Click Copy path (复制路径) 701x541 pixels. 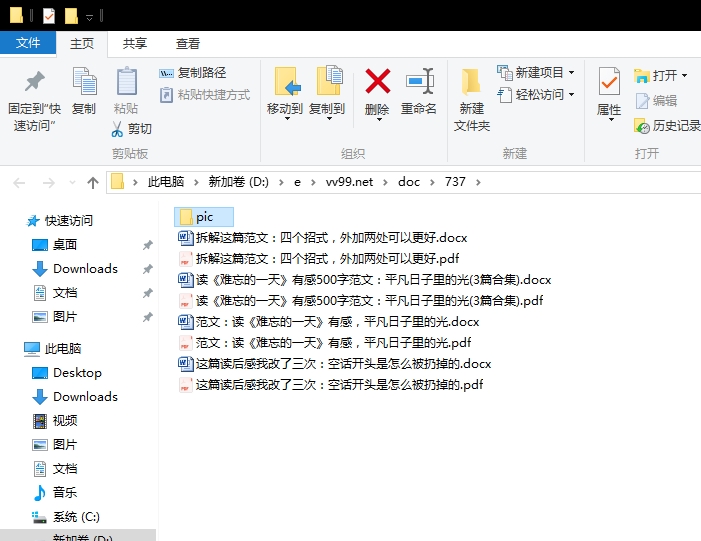click(193, 72)
